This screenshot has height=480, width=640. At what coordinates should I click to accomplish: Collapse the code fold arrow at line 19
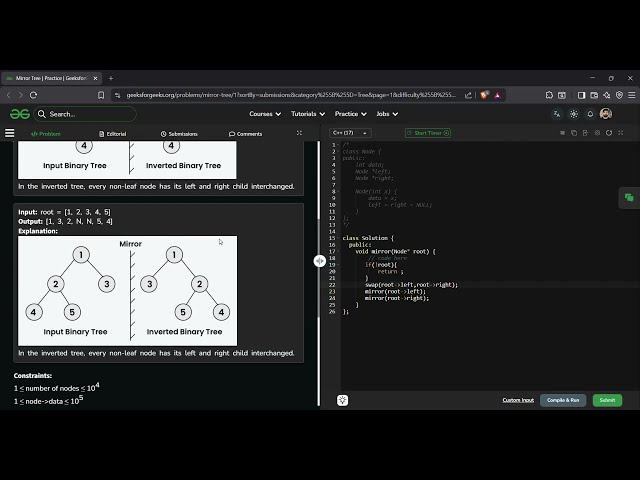[x=338, y=265]
